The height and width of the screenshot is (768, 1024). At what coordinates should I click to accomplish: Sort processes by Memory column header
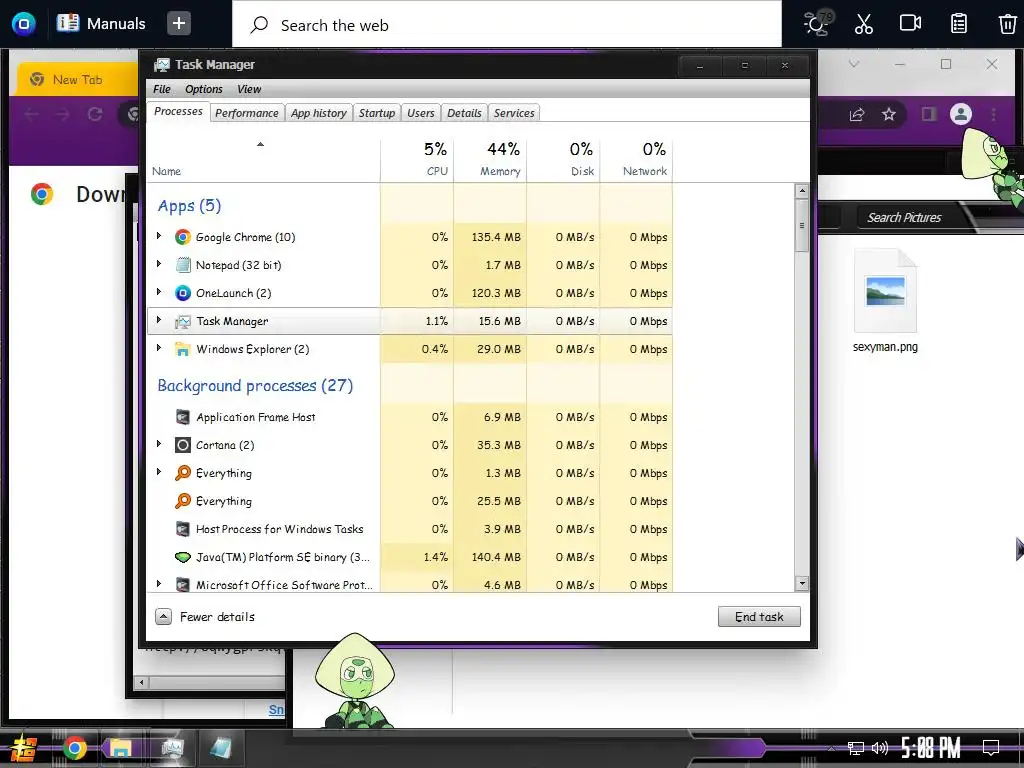[x=490, y=159]
